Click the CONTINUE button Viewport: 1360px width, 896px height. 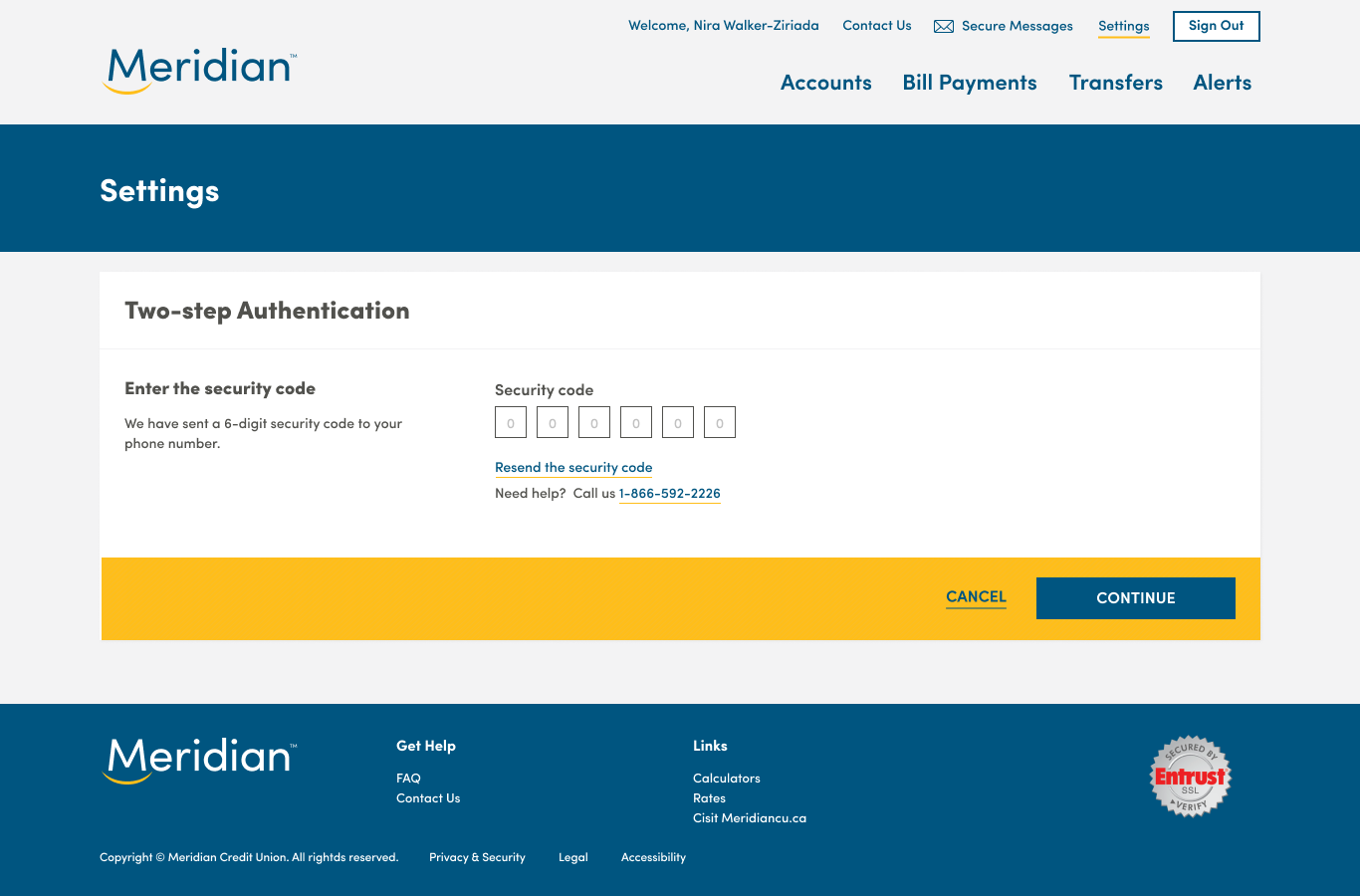pyautogui.click(x=1136, y=598)
